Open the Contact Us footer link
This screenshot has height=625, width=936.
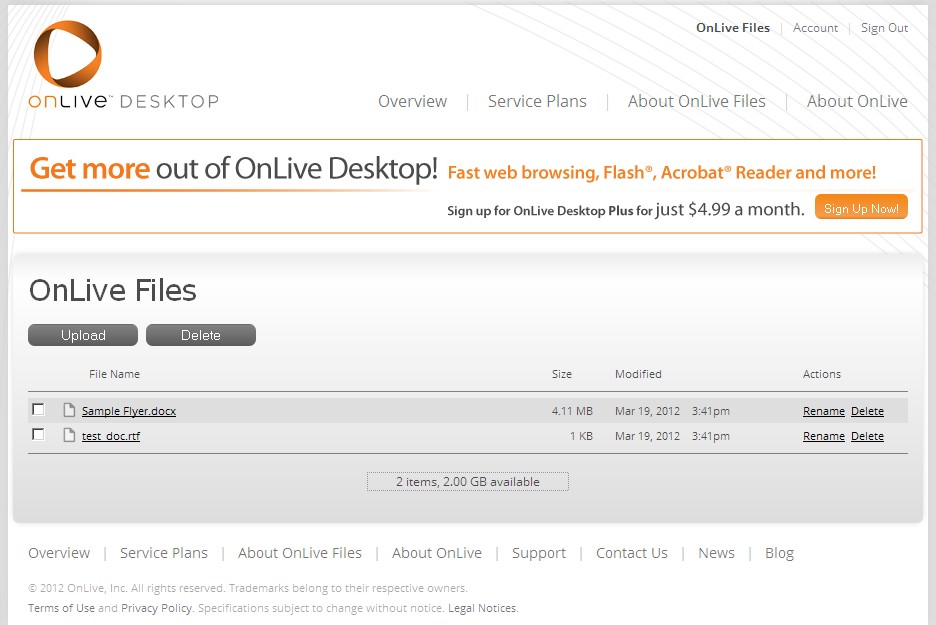(x=632, y=553)
